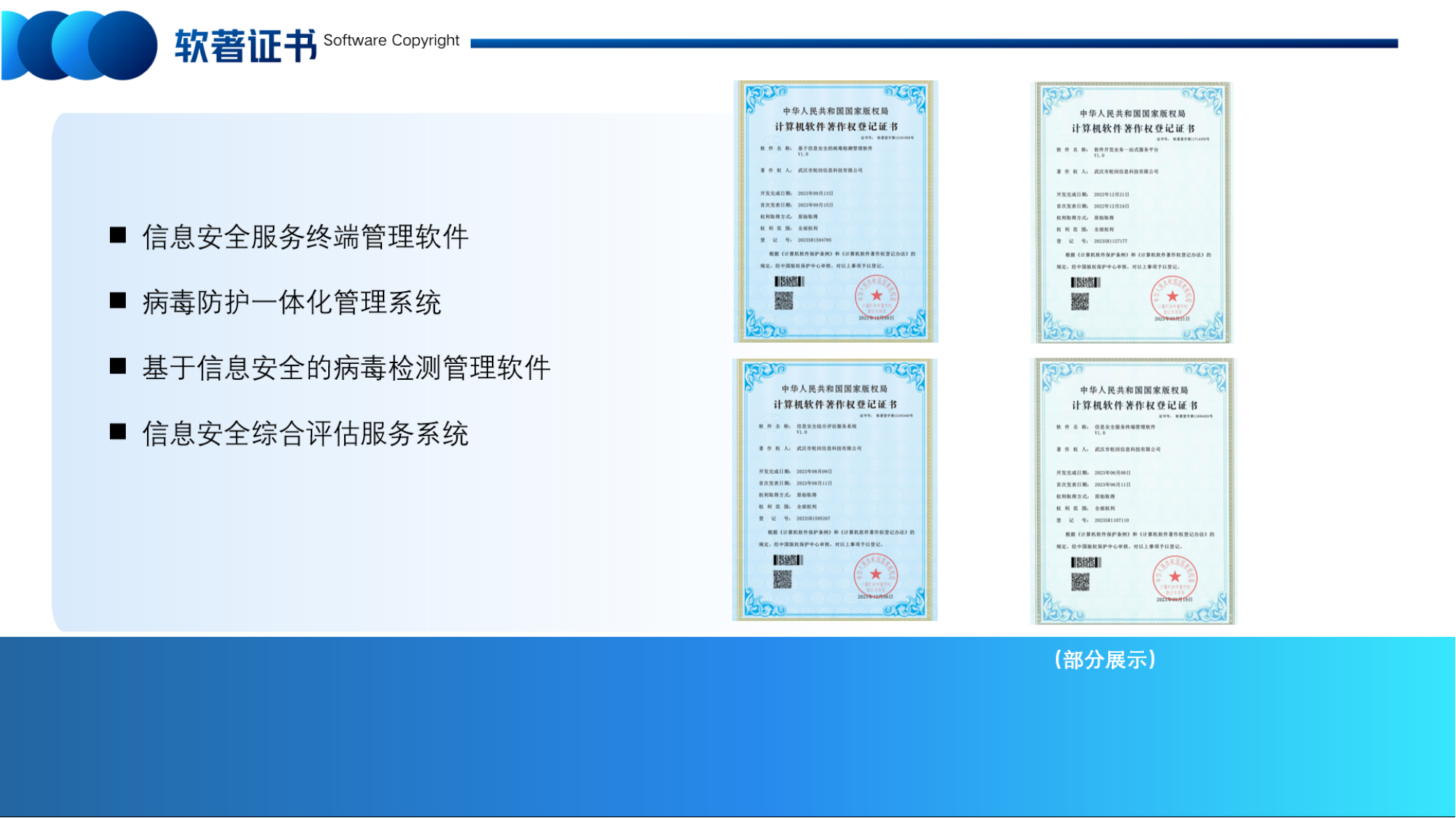Click the 软著证书 title heading

pos(245,47)
